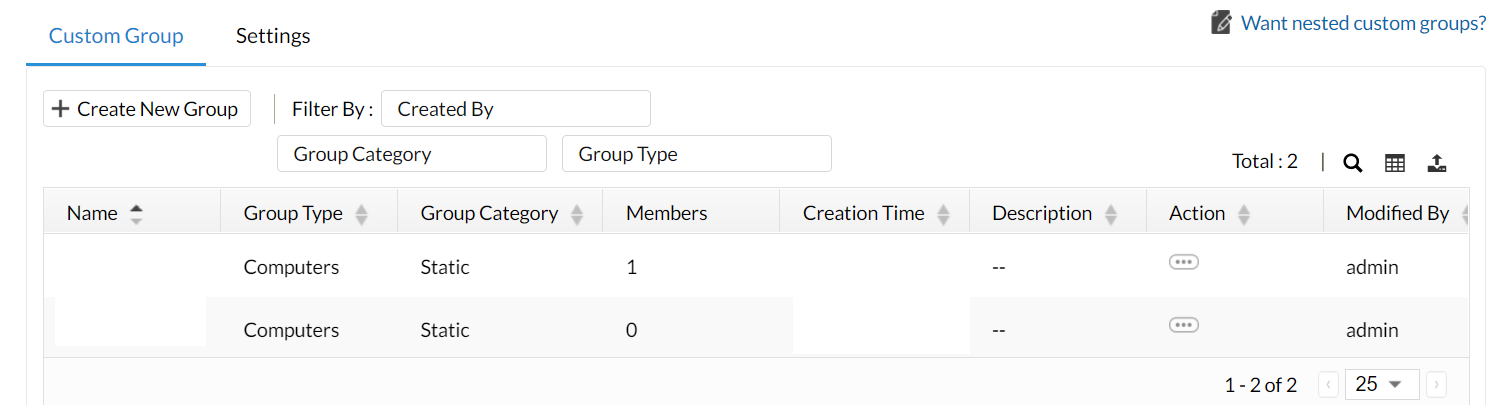Open action menu for second group row
Screen dimensions: 1493x405
tap(1183, 325)
